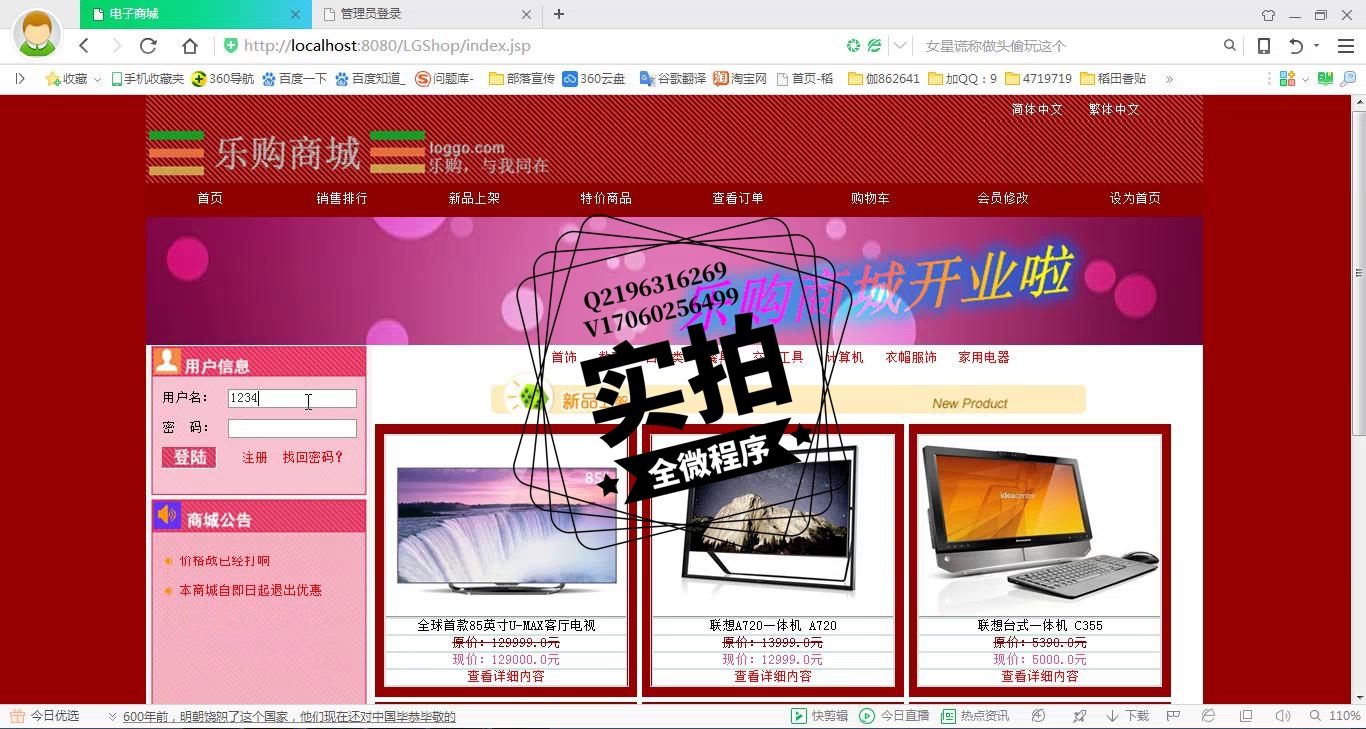Open 销售排行 in the navigation bar
The image size is (1366, 729).
(x=342, y=198)
